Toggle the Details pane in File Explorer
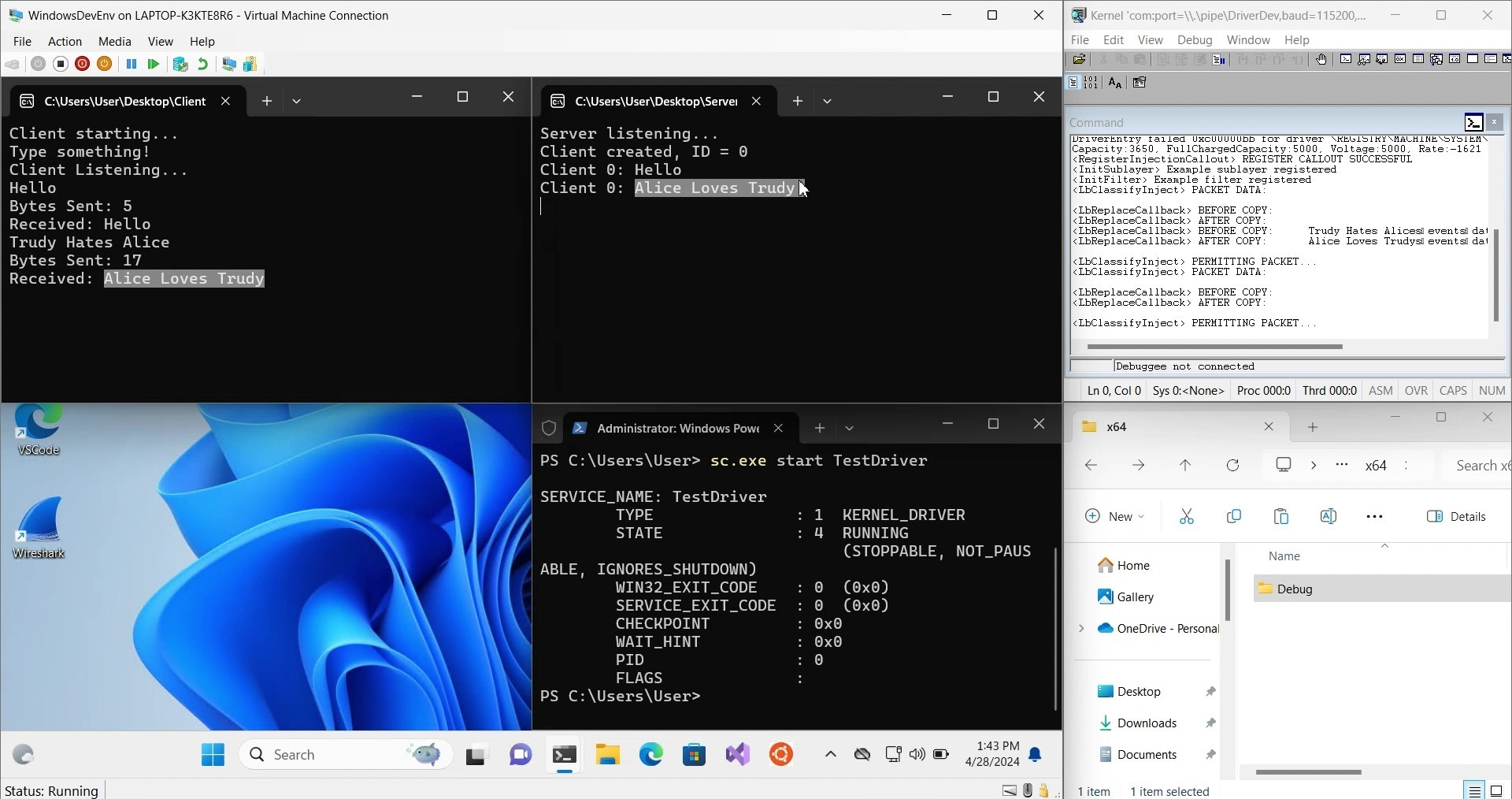This screenshot has height=799, width=1512. click(x=1456, y=516)
